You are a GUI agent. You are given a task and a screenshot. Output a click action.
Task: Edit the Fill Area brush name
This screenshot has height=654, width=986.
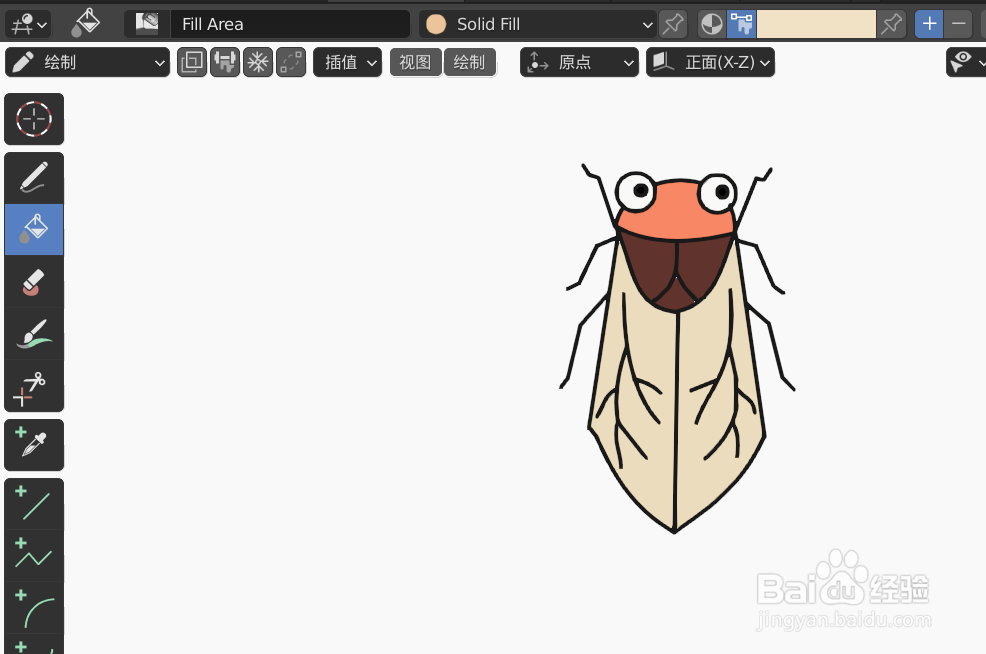pyautogui.click(x=290, y=24)
